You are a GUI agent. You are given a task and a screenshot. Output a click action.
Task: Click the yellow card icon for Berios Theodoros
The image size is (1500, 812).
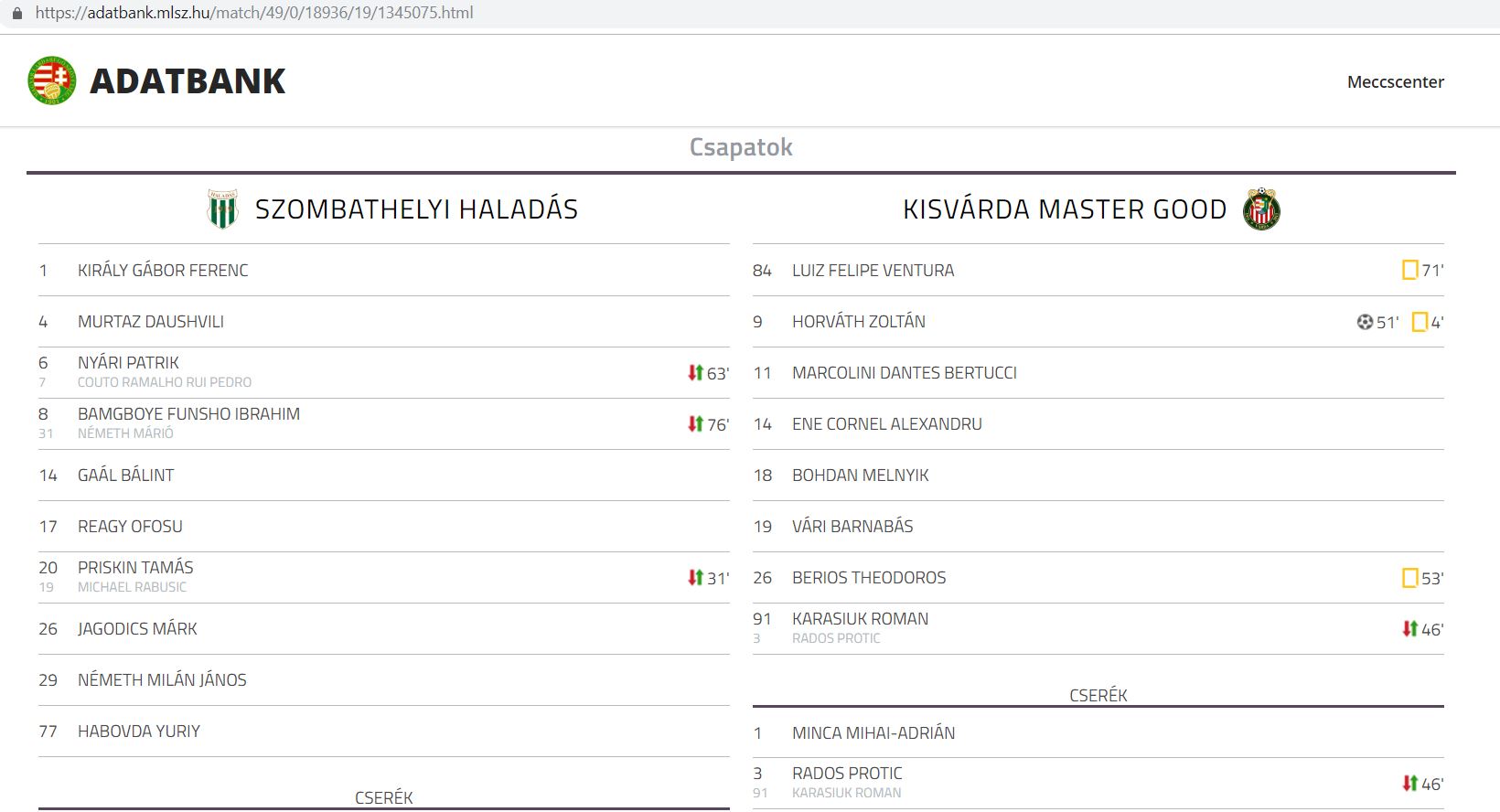click(x=1409, y=578)
